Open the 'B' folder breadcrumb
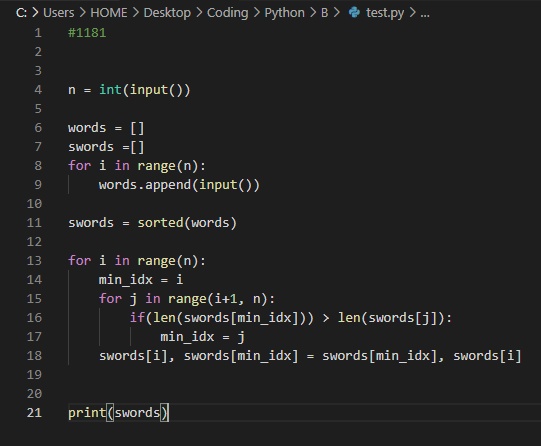Screen dimensions: 541x446 (324, 13)
